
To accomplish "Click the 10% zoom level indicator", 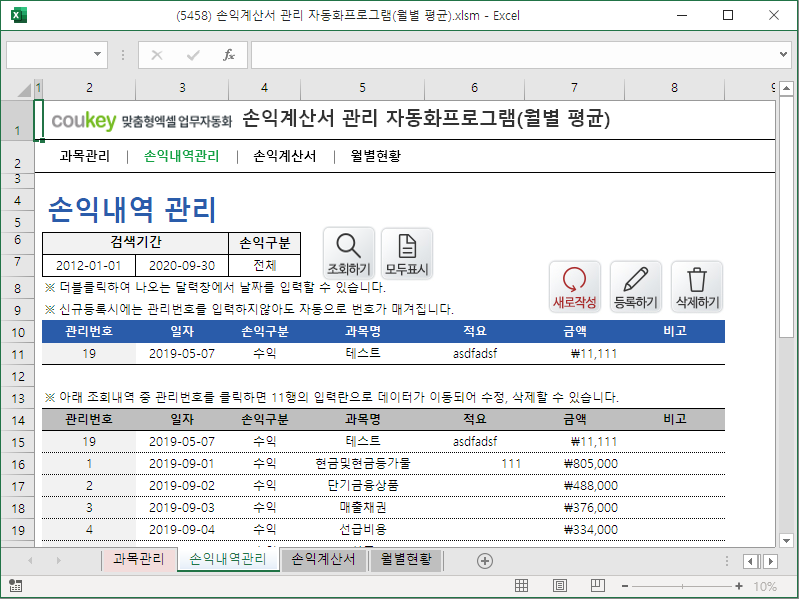I will 765,586.
